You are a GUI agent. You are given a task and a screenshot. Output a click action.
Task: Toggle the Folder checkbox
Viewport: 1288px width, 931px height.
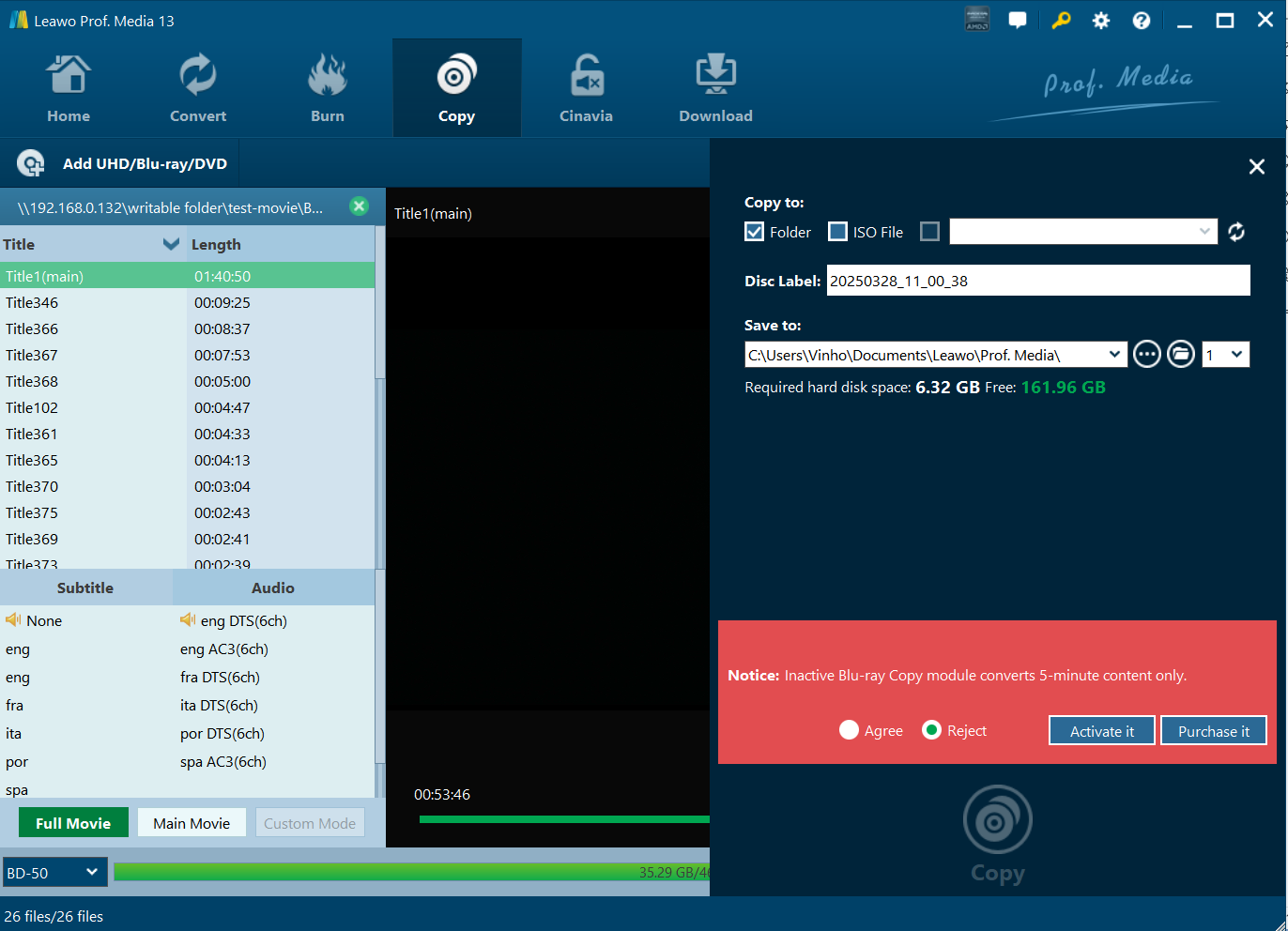(x=754, y=232)
